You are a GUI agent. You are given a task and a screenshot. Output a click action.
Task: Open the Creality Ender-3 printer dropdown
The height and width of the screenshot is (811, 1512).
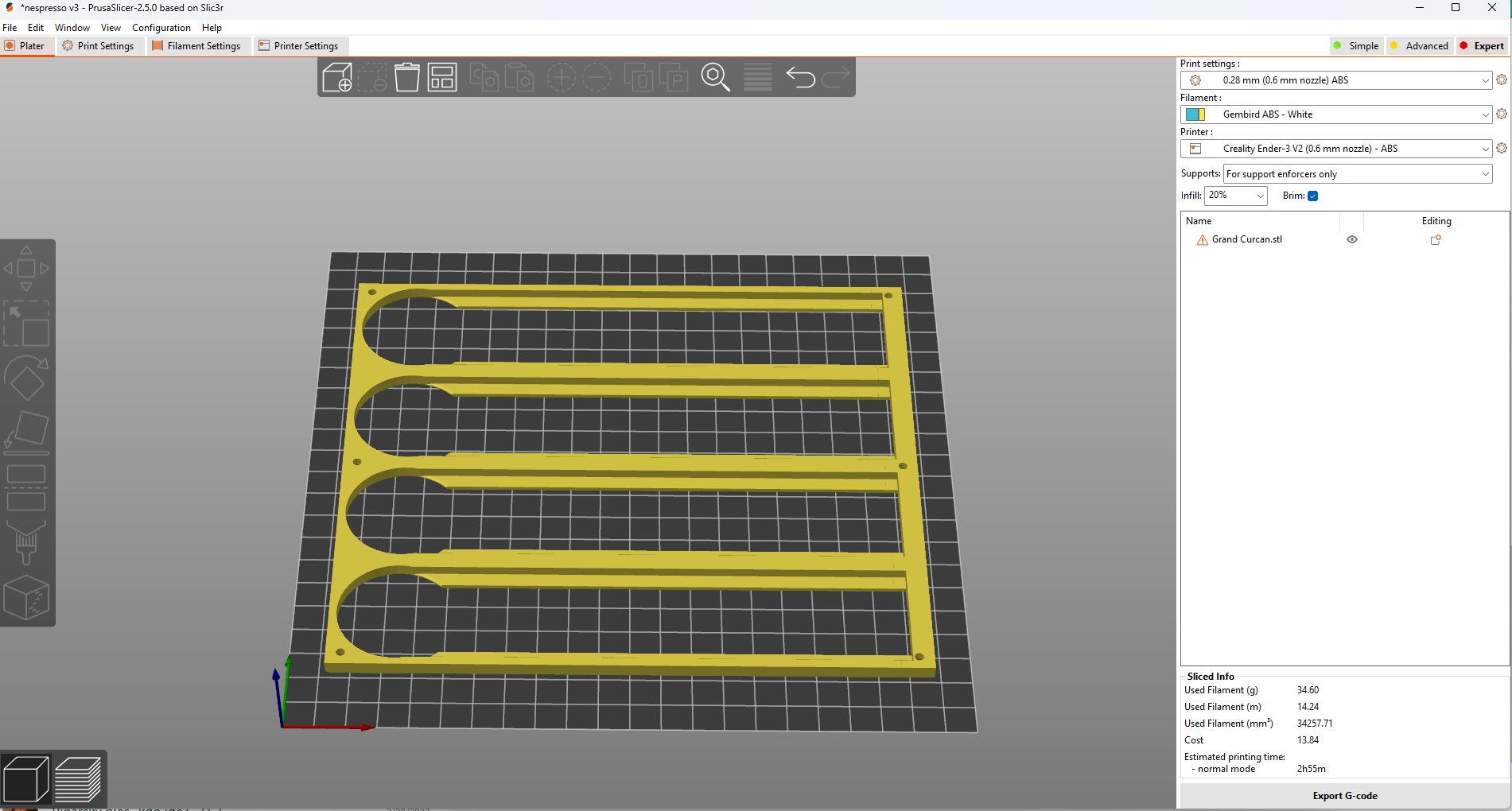[x=1336, y=149]
